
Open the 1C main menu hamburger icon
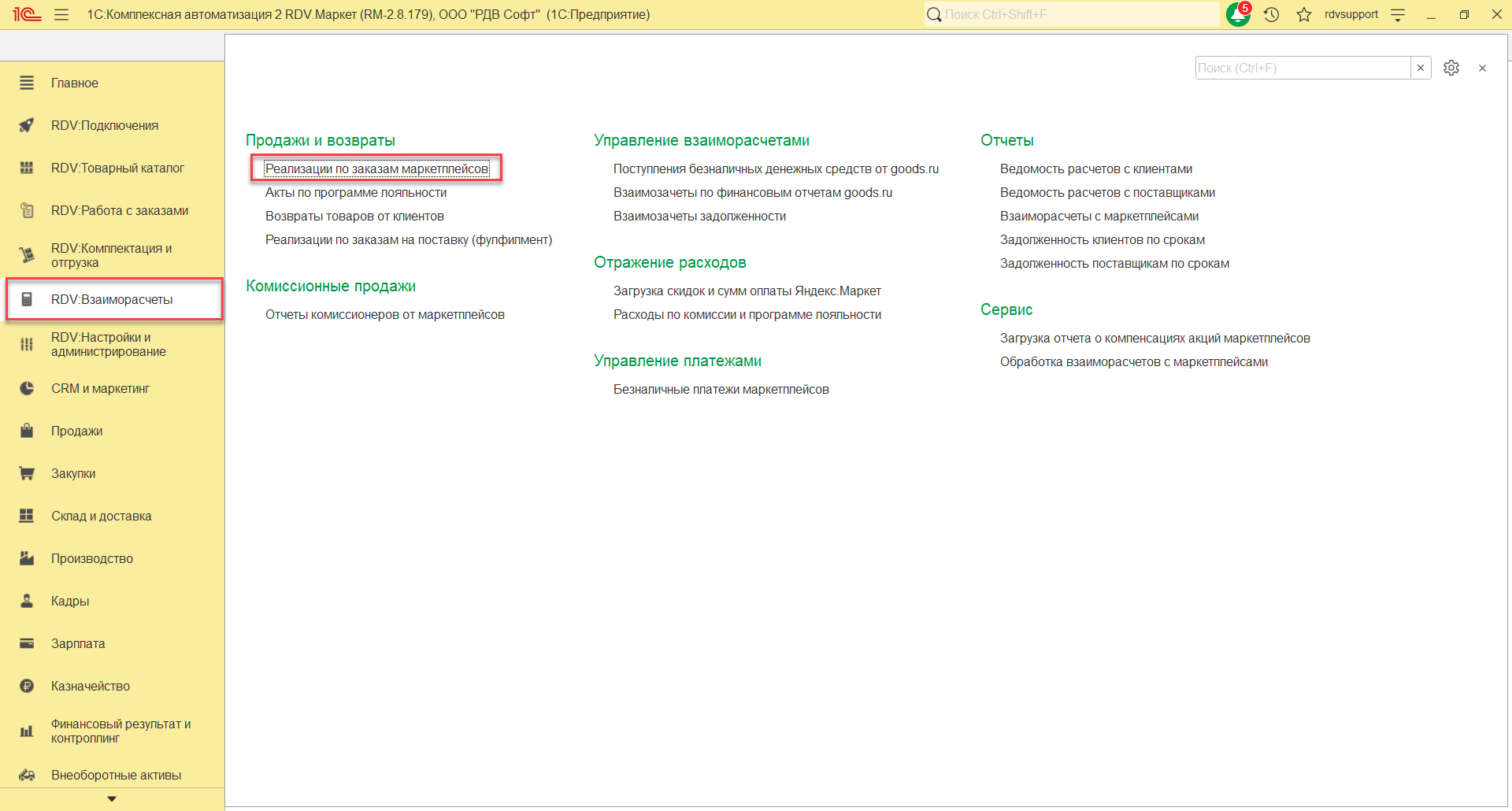[61, 15]
